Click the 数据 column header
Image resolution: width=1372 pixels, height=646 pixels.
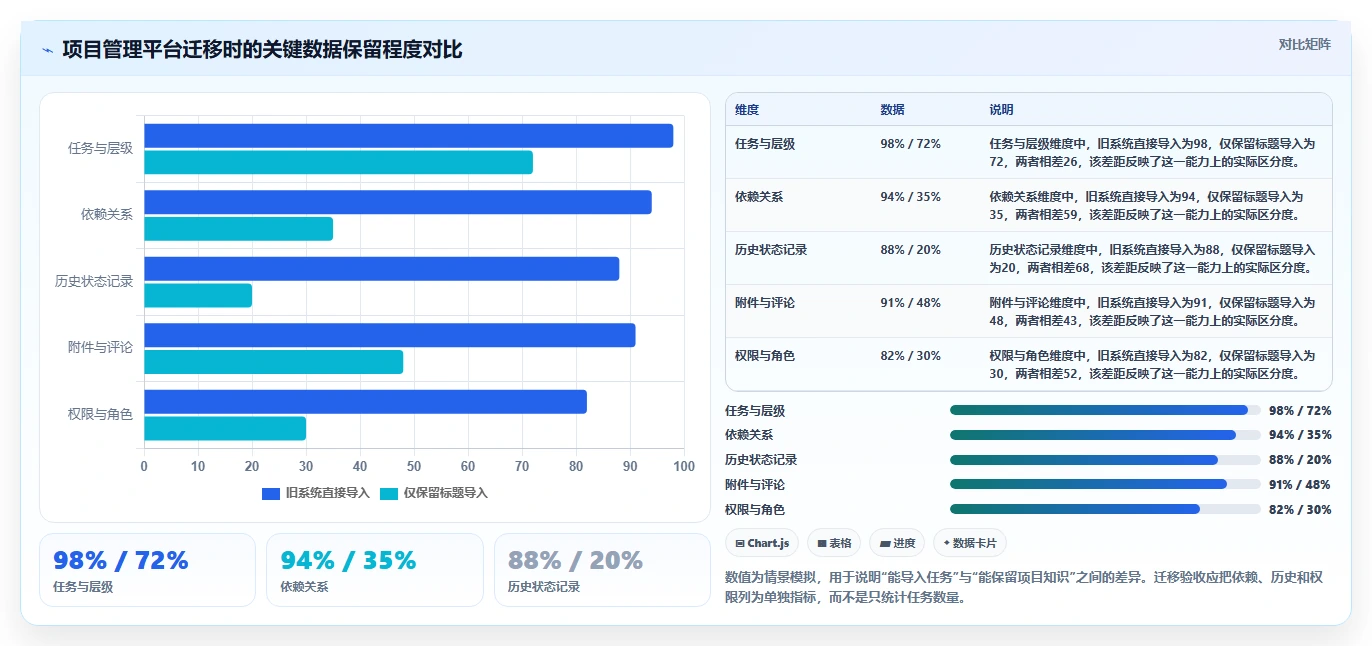892,110
